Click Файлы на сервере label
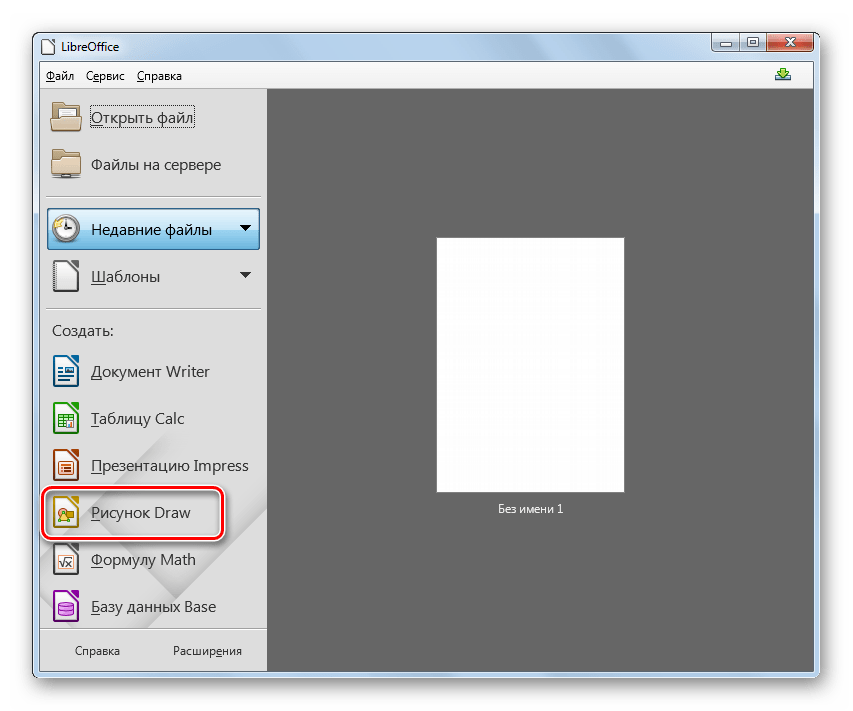853x711 pixels. (x=156, y=165)
